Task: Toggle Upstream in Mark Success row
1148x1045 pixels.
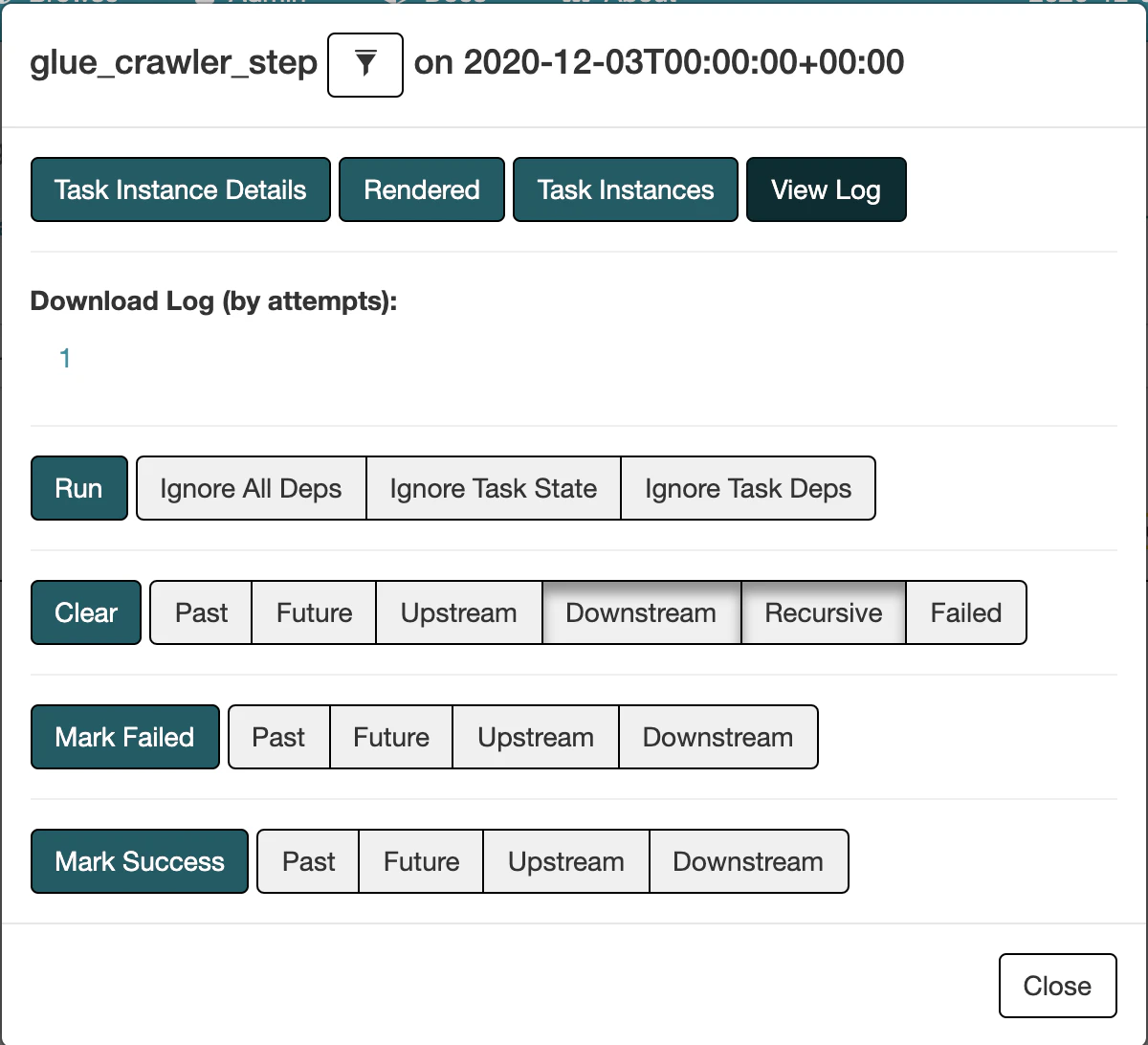Action: (566, 861)
